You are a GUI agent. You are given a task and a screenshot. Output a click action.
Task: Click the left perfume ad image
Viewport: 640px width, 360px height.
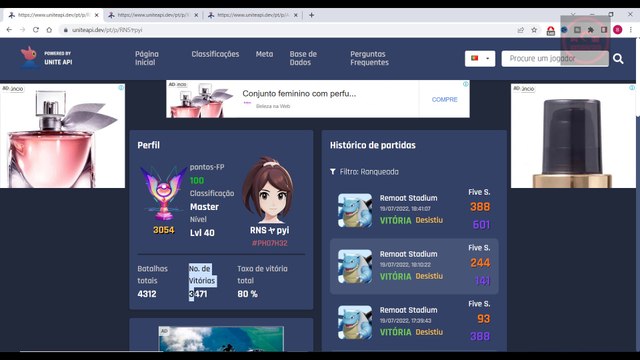pos(62,136)
